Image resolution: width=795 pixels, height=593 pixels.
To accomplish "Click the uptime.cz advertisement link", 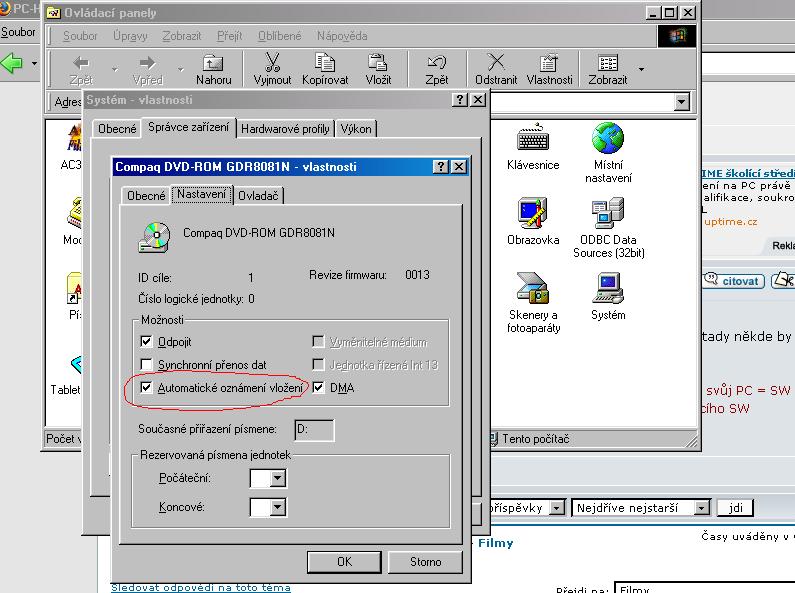I will point(731,221).
